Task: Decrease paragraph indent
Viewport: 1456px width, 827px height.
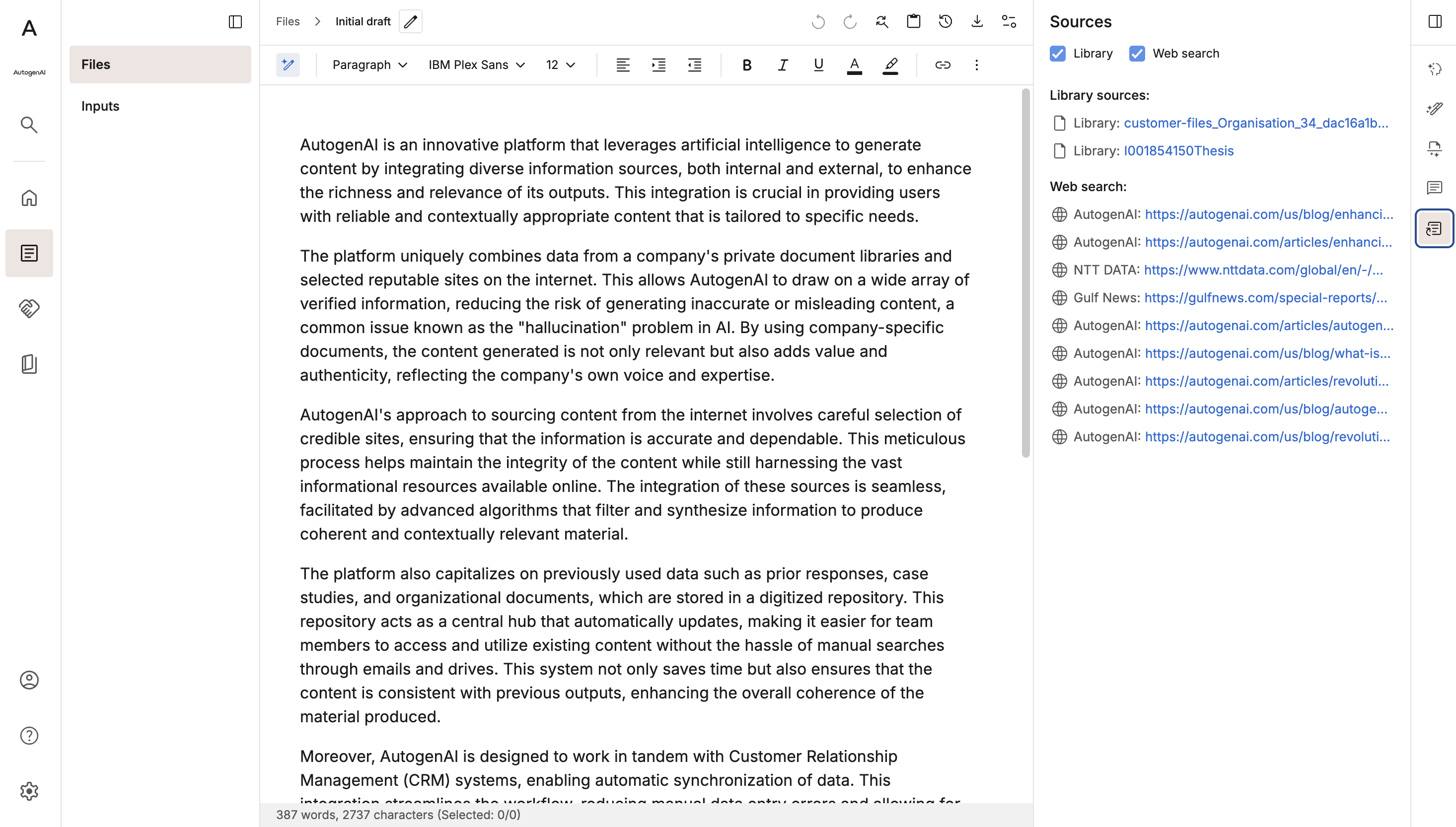Action: pos(695,65)
